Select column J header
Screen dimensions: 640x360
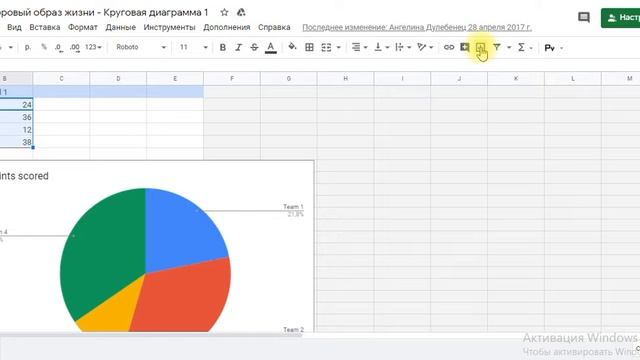(x=459, y=78)
